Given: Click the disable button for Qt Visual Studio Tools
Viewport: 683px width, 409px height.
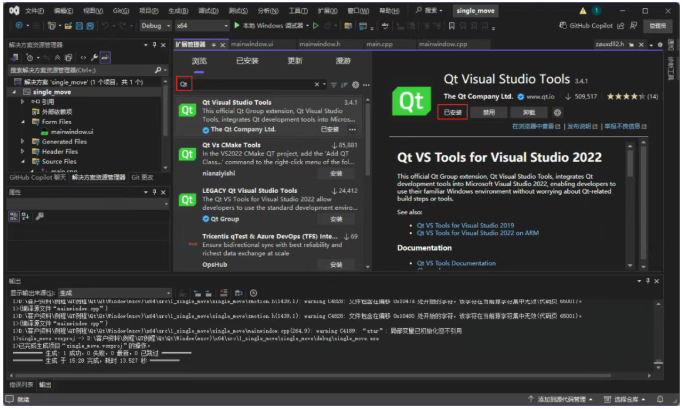Looking at the screenshot, I should (x=489, y=112).
